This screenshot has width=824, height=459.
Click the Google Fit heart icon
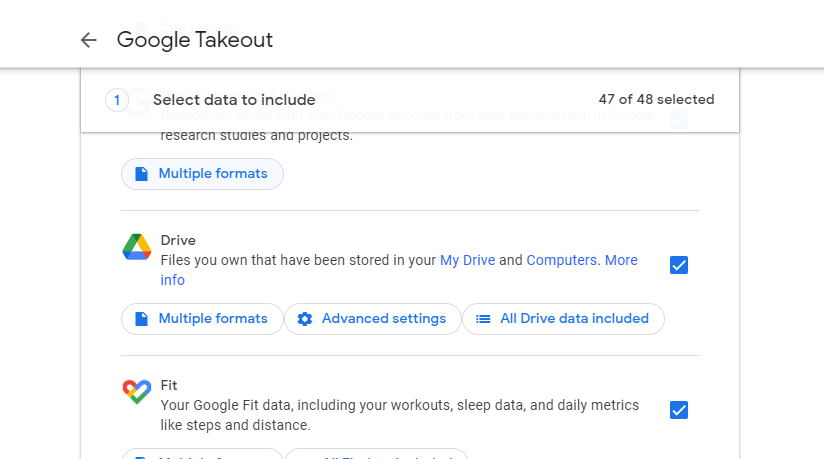coord(137,392)
